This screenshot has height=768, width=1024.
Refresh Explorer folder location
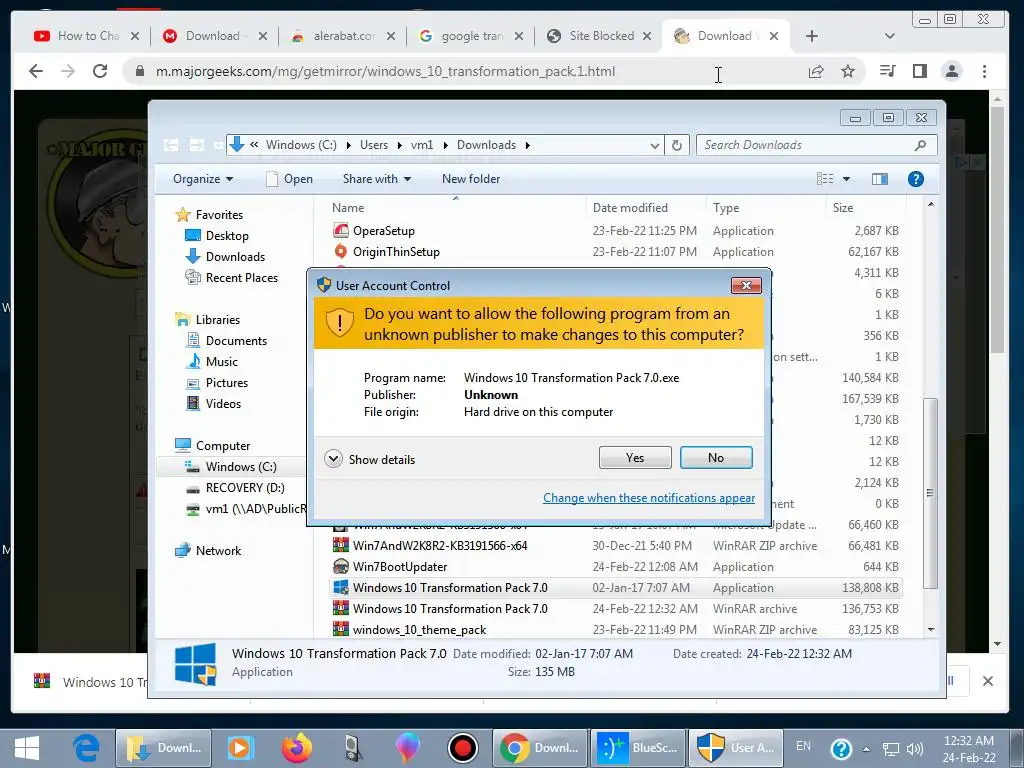pos(677,145)
